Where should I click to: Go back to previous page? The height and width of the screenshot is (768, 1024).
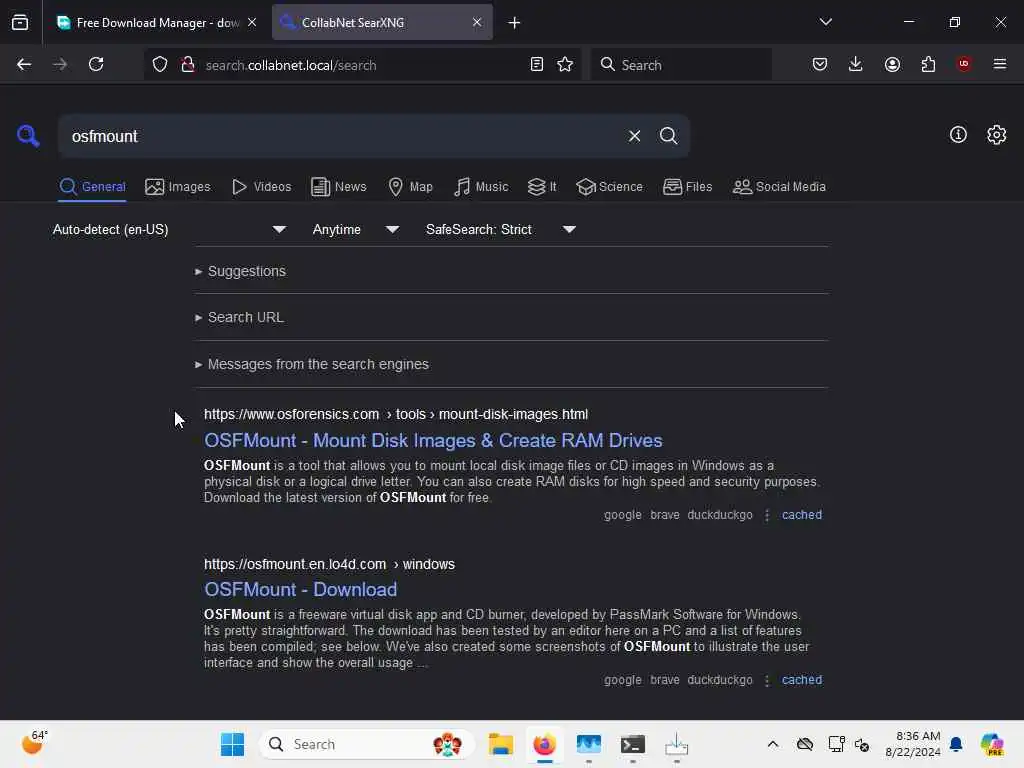(24, 64)
